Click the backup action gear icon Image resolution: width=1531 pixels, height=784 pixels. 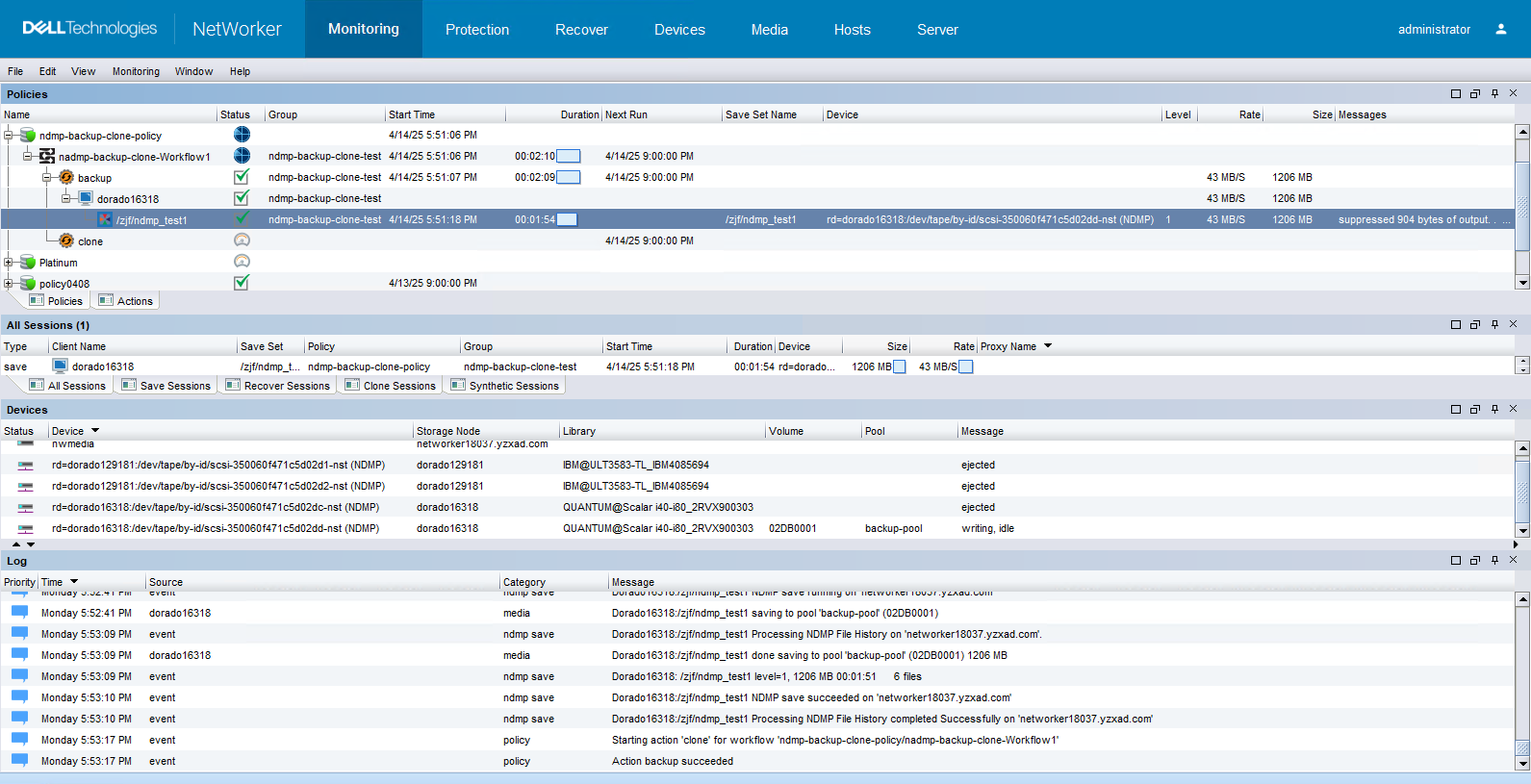coord(66,177)
